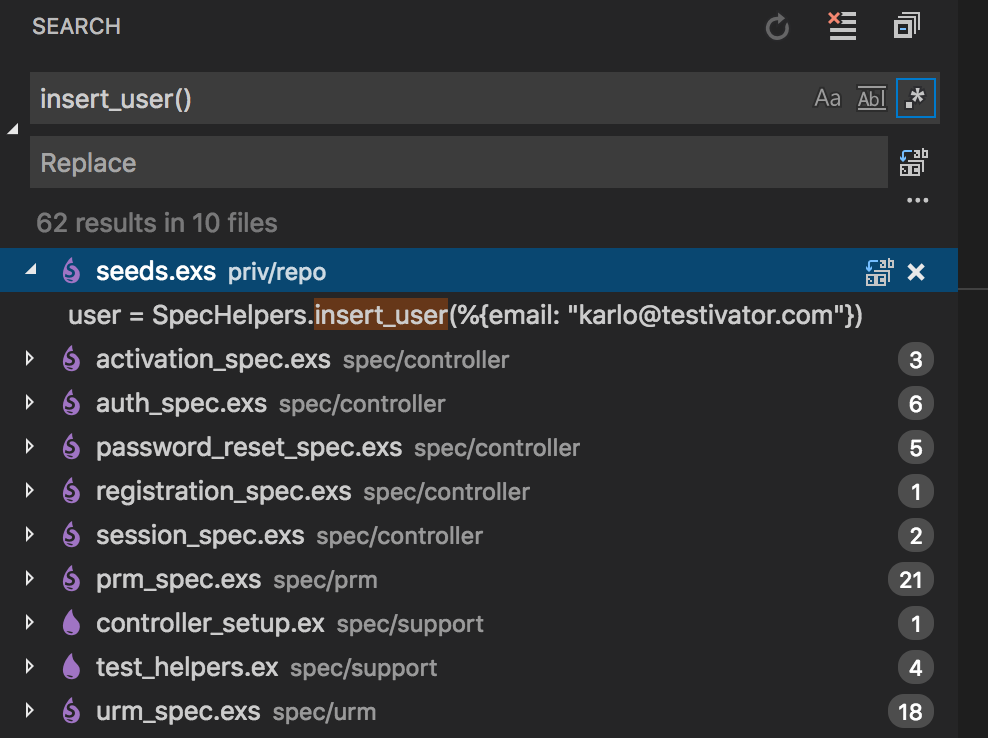Expand activation_spec.exs results
The image size is (988, 738).
point(30,359)
